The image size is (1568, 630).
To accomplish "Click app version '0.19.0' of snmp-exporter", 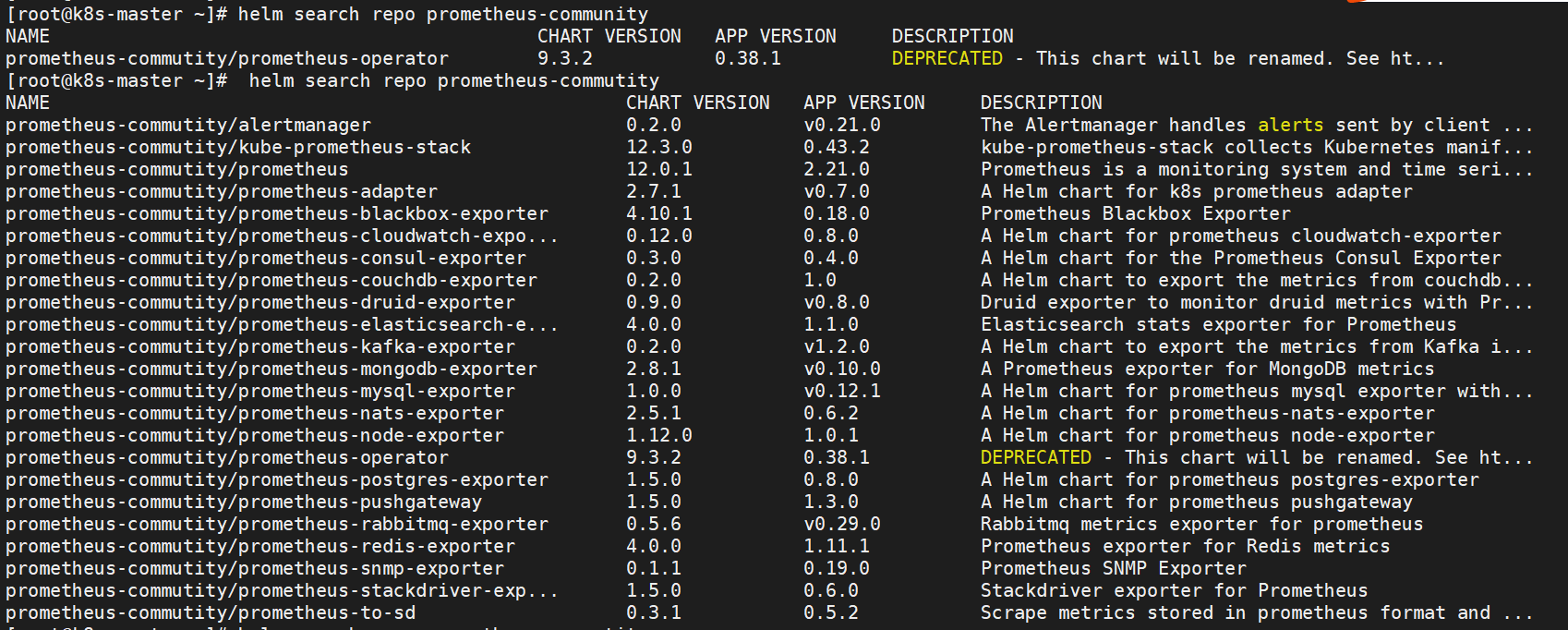I will (837, 568).
